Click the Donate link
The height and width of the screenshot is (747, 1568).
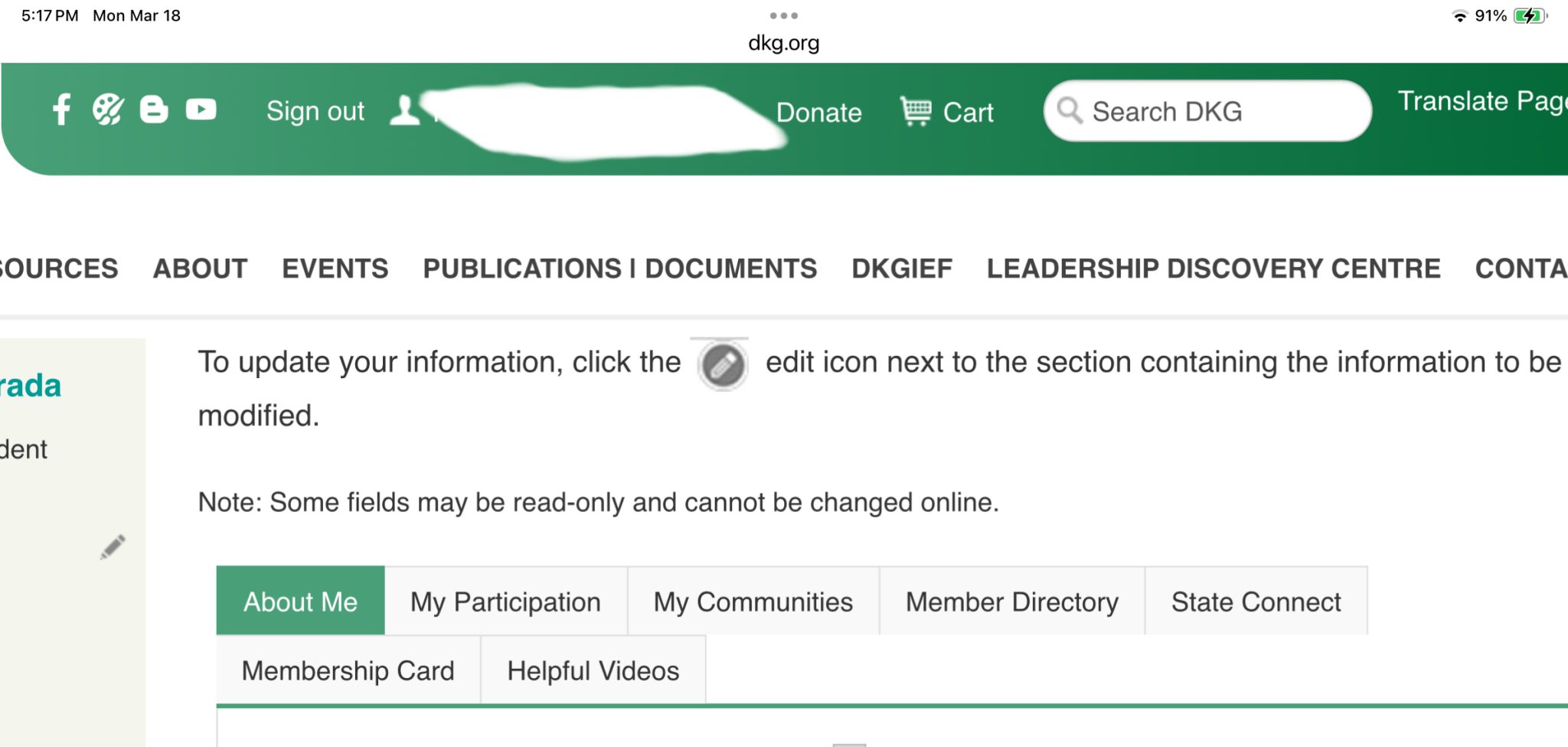coord(818,113)
